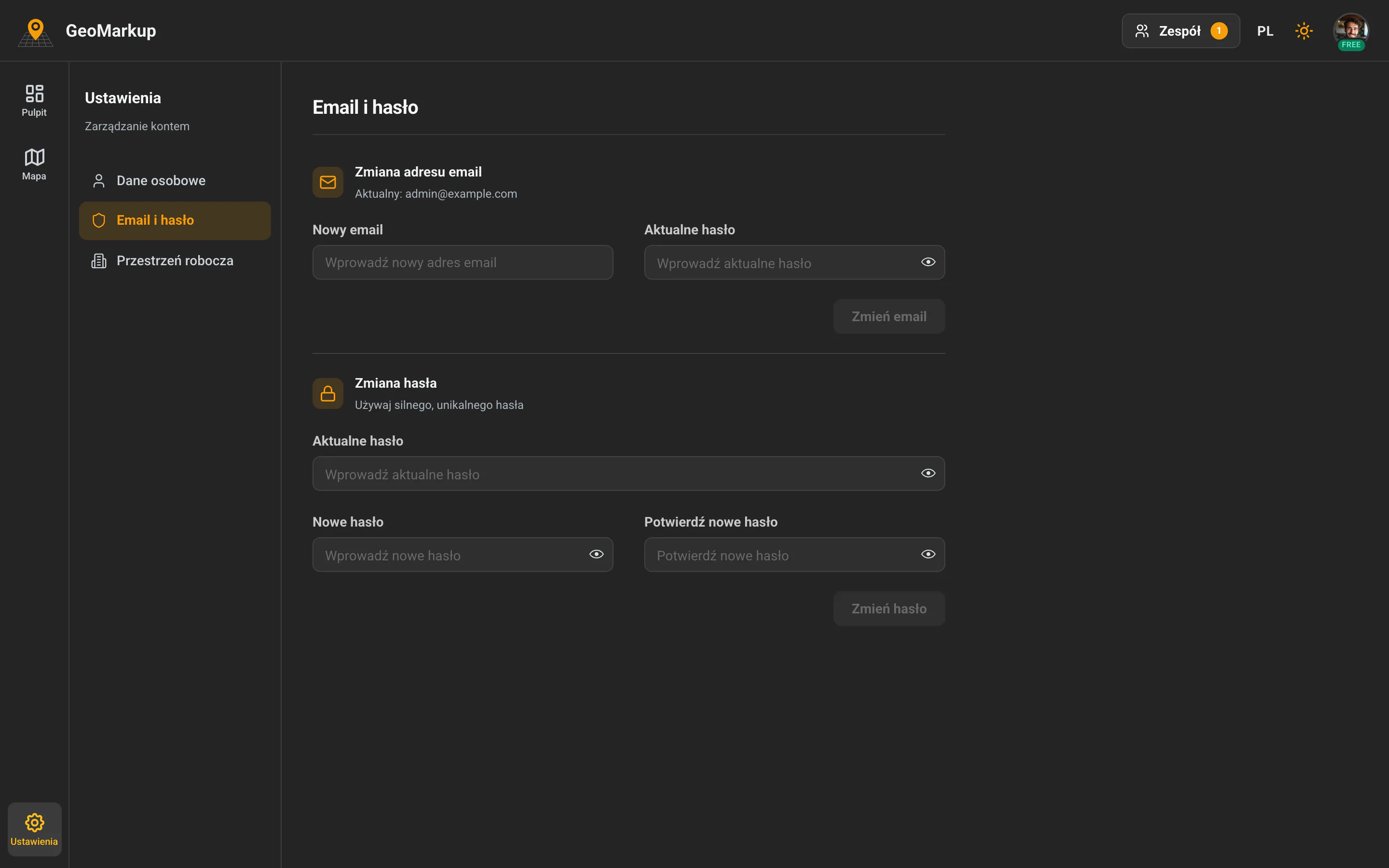Click the Ustawienia panel heading
Screen dimensions: 1389x868
point(123,98)
